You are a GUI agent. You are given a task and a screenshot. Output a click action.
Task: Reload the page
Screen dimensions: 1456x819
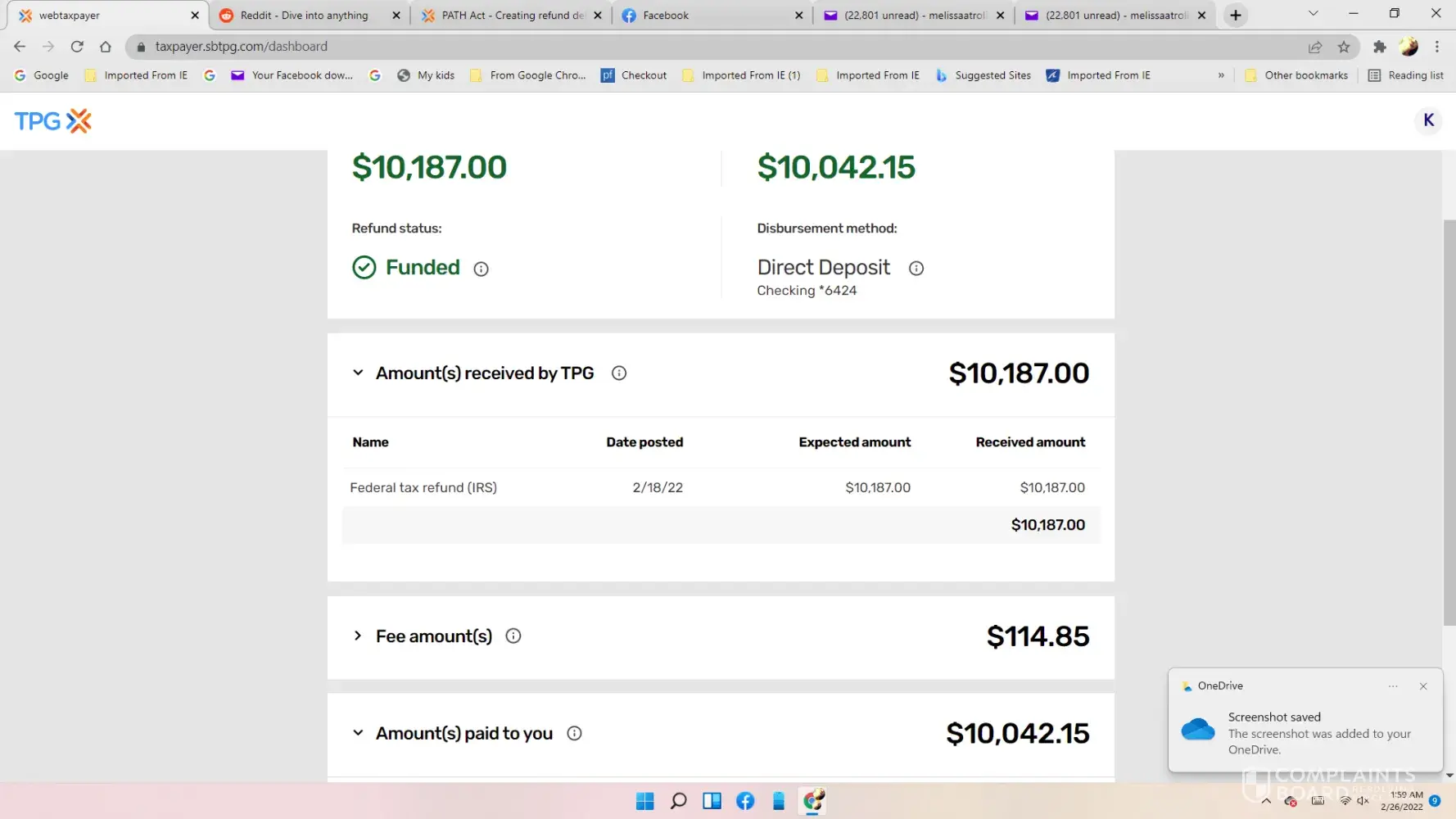point(77,47)
